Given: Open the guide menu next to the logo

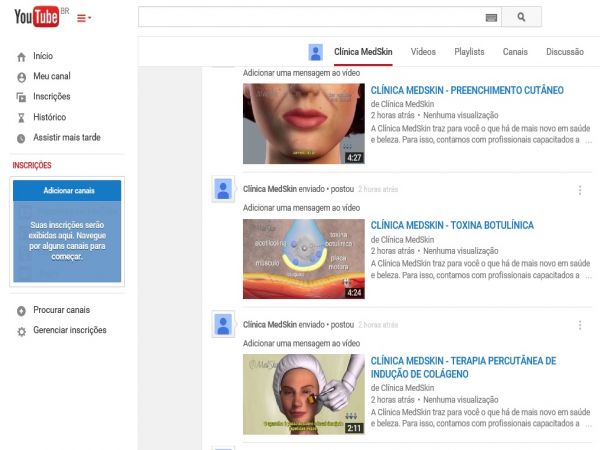Looking at the screenshot, I should pos(83,18).
